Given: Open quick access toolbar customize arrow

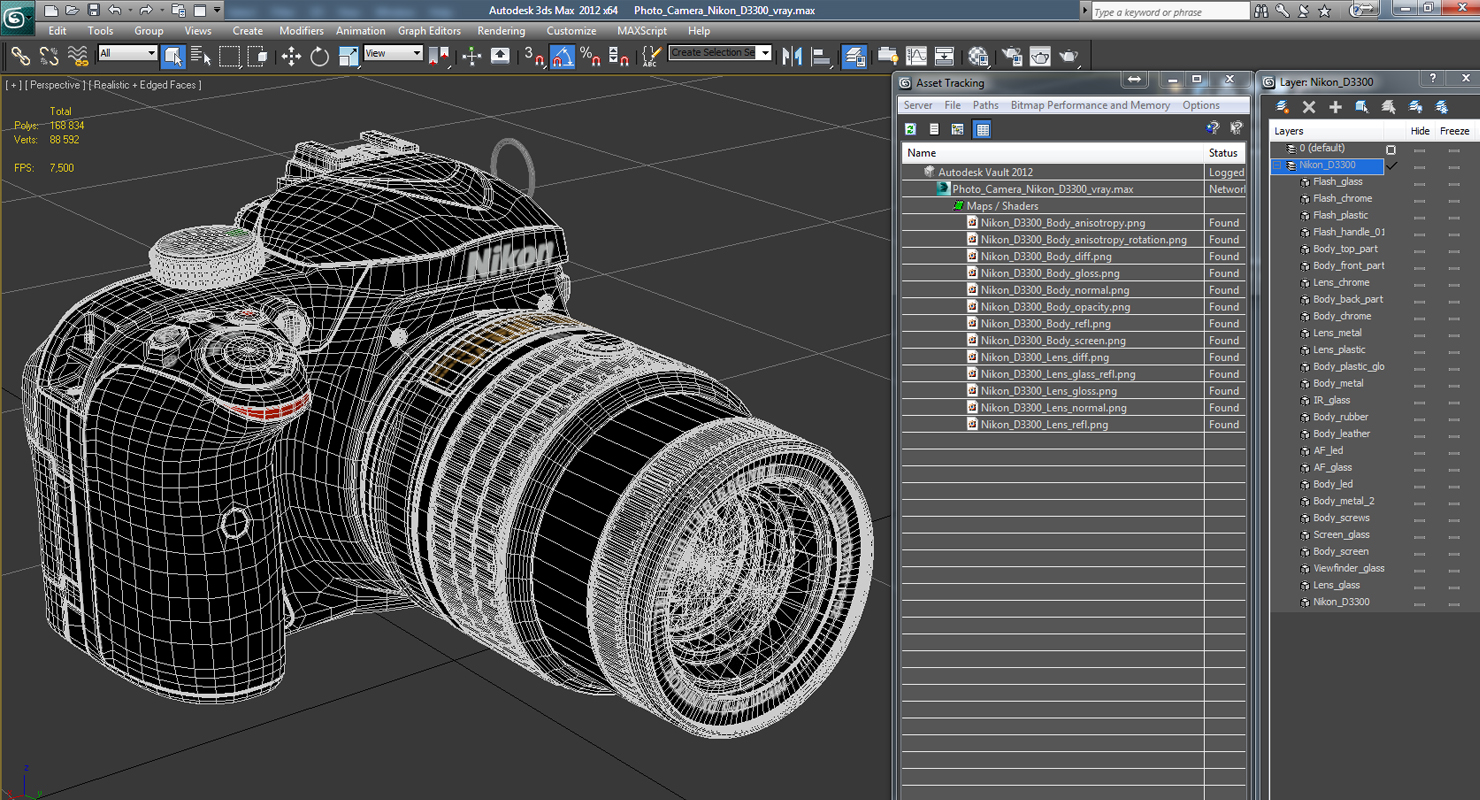Looking at the screenshot, I should tap(217, 10).
